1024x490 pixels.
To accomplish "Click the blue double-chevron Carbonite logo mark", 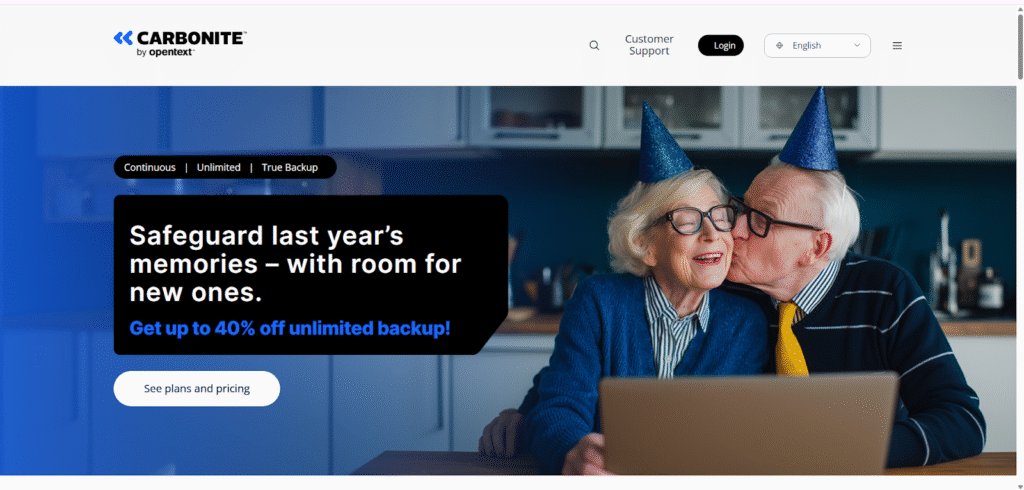I will [123, 38].
